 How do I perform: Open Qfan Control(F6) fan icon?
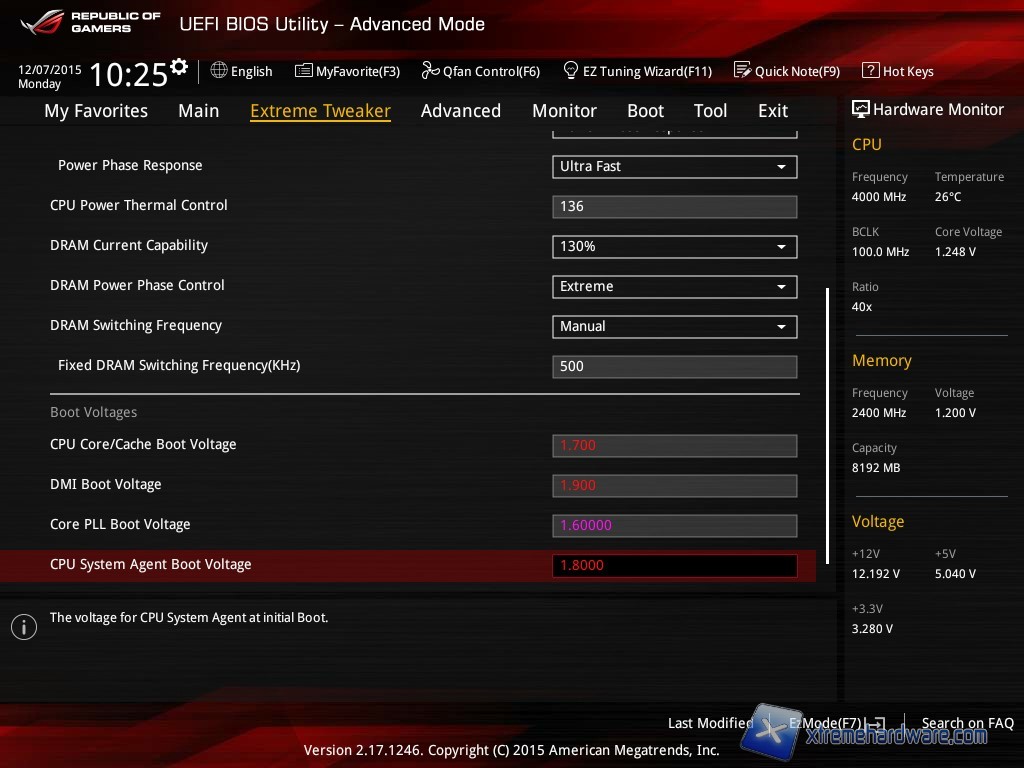(x=430, y=71)
